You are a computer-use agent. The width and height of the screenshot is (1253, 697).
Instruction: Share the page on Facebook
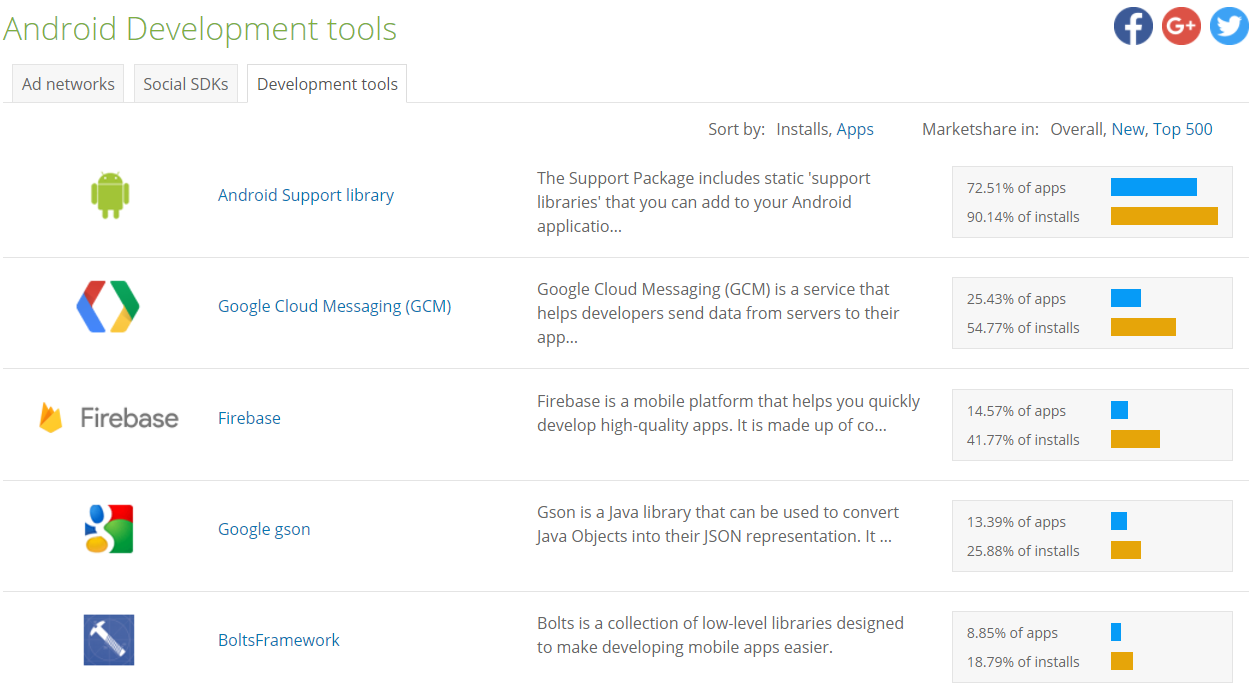[x=1133, y=26]
